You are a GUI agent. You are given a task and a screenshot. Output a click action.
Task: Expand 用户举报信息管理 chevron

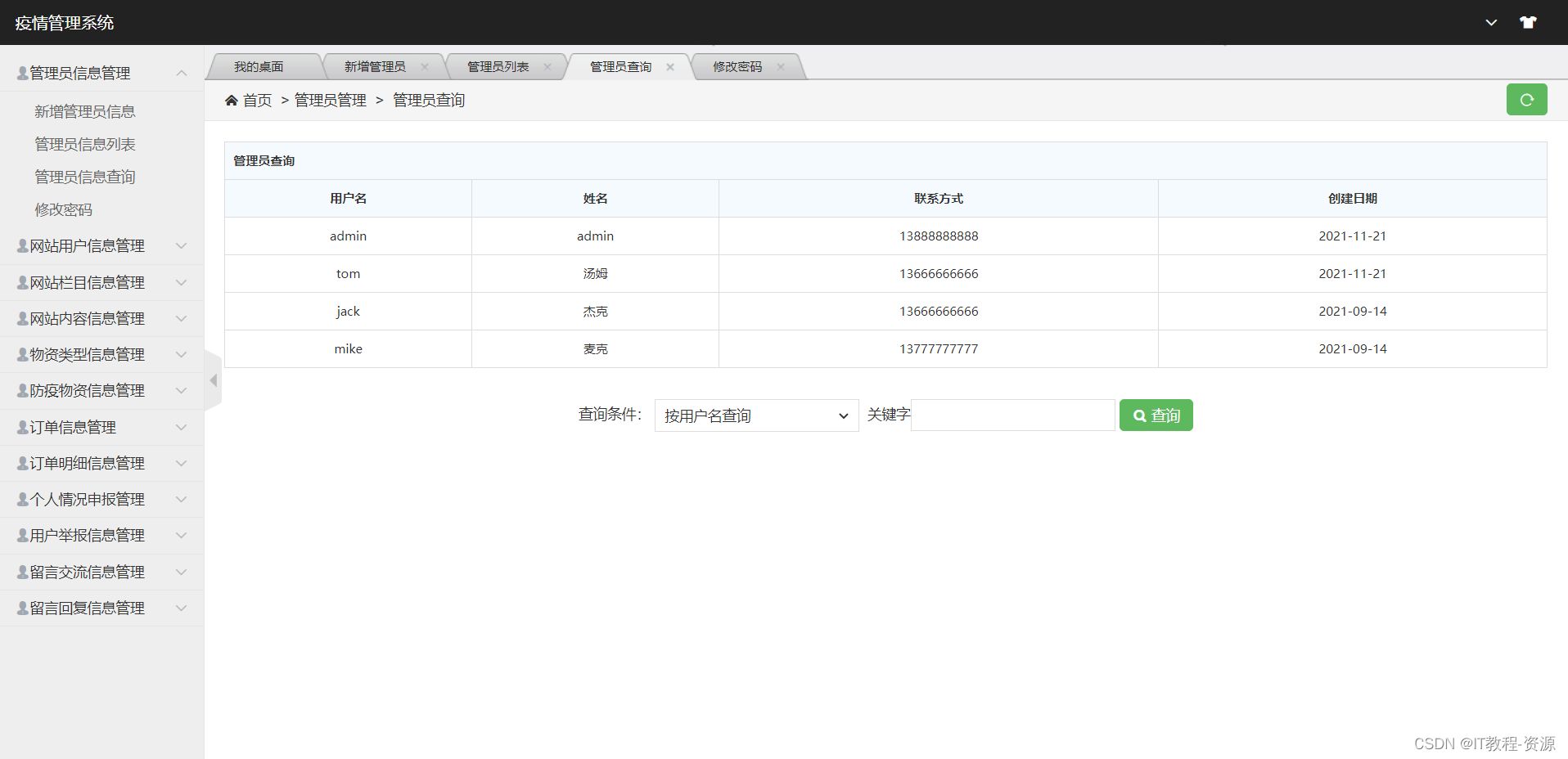[x=182, y=535]
